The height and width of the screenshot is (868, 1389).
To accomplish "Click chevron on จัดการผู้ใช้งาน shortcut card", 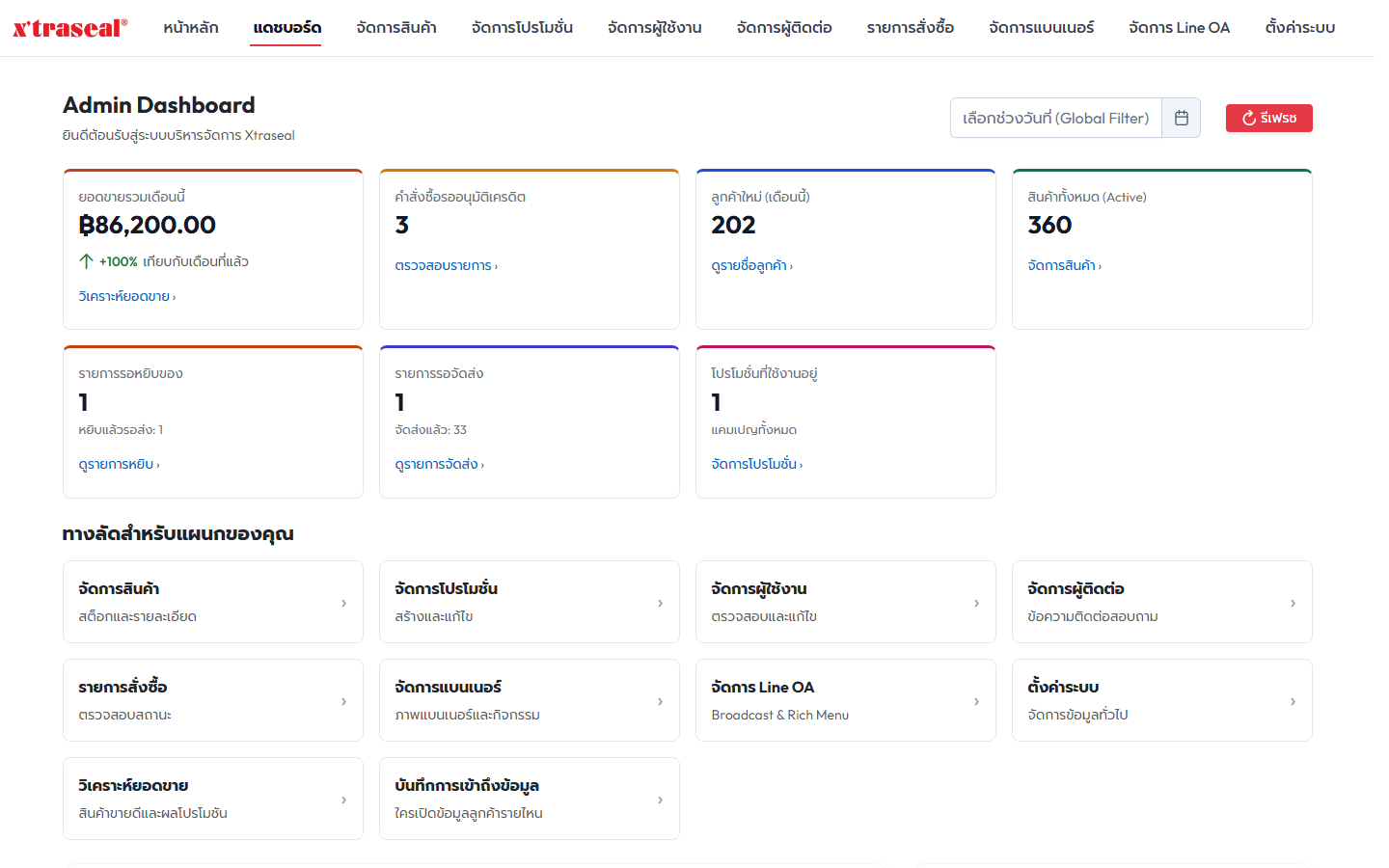I will [976, 603].
